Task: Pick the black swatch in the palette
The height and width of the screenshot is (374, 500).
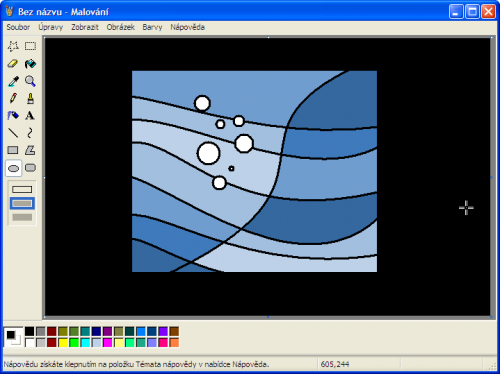Action: click(x=30, y=331)
